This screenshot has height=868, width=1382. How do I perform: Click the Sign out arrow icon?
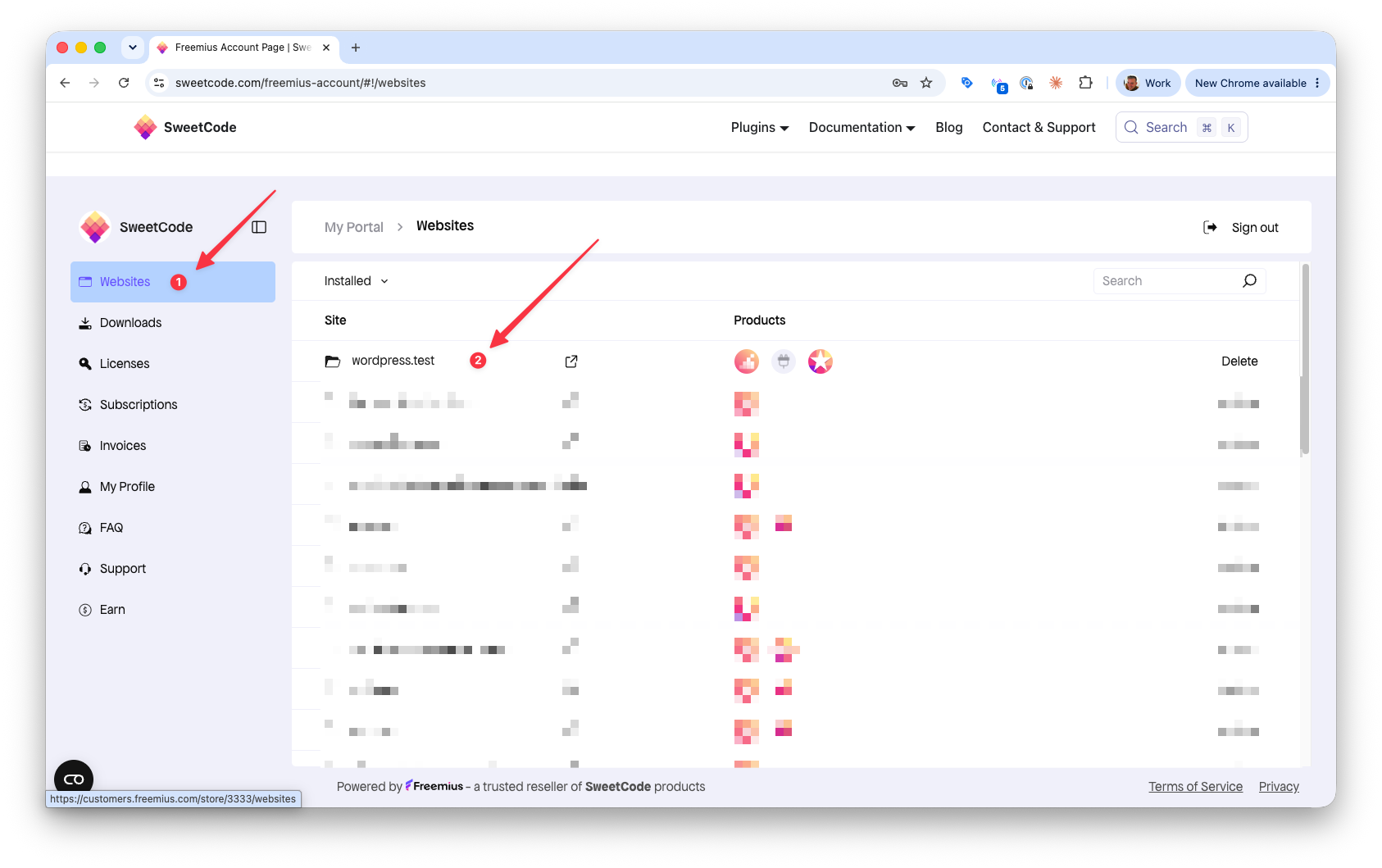(1210, 228)
